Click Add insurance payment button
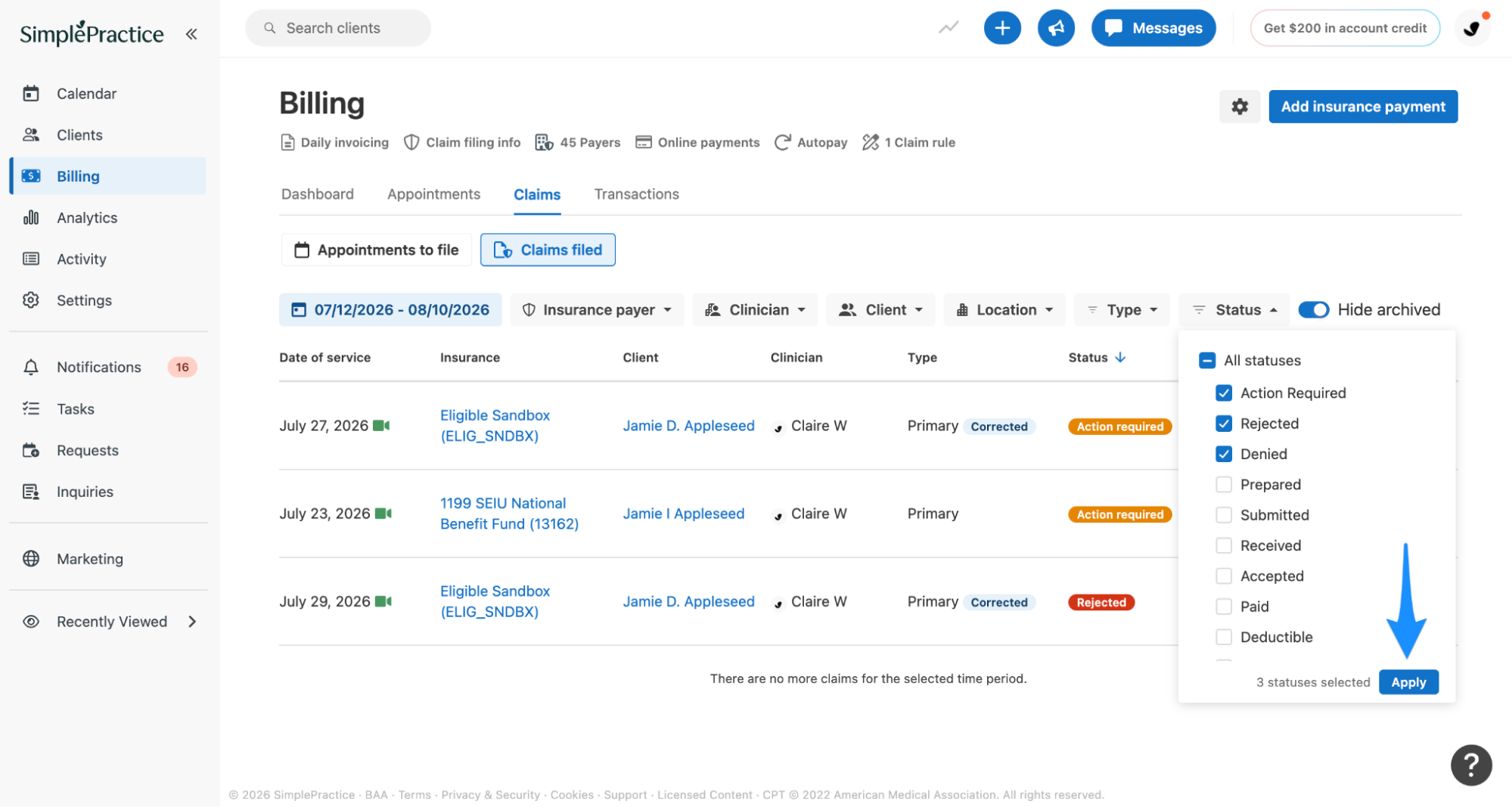The width and height of the screenshot is (1512, 807). (x=1363, y=107)
